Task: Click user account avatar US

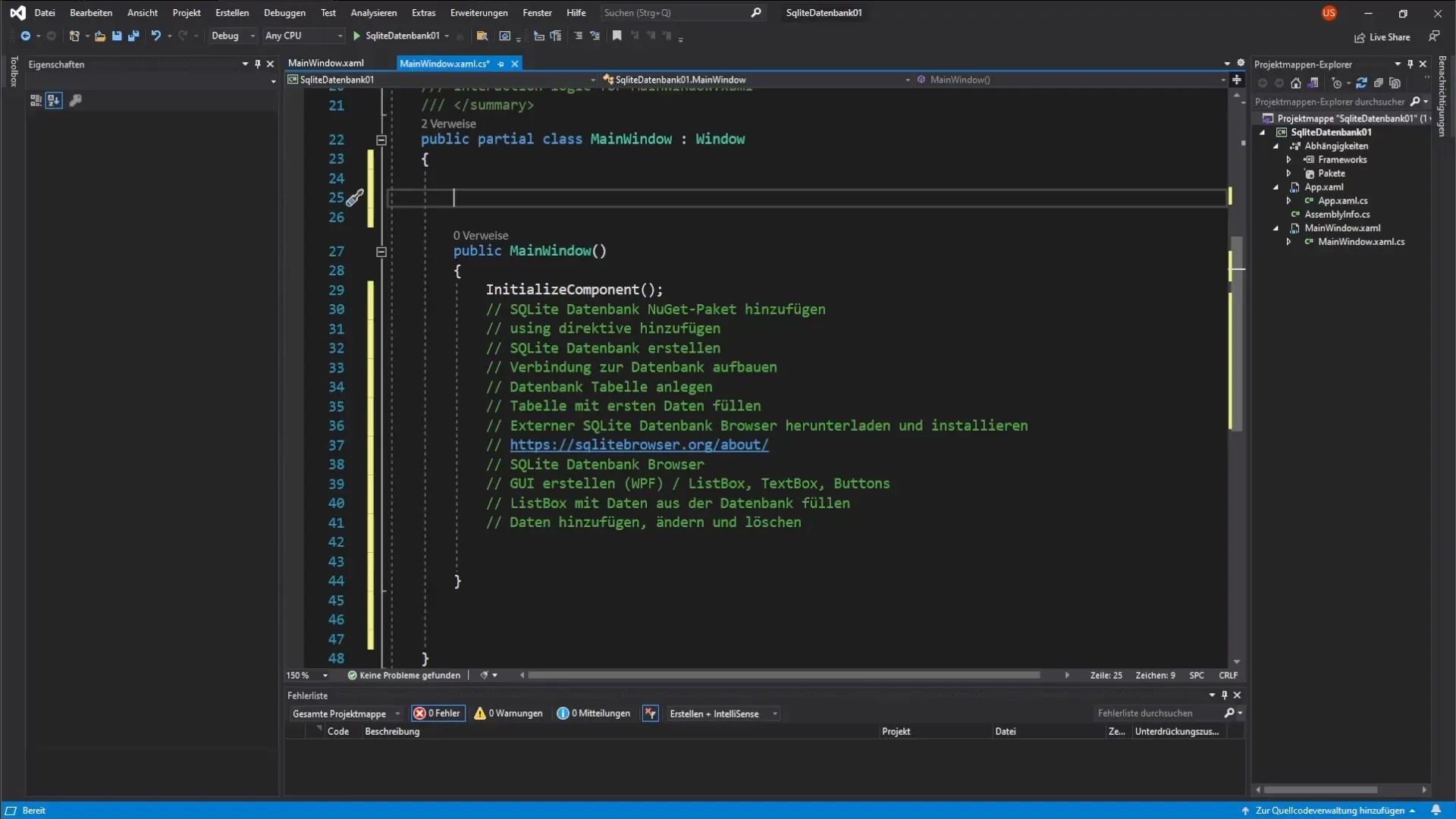Action: [1329, 13]
